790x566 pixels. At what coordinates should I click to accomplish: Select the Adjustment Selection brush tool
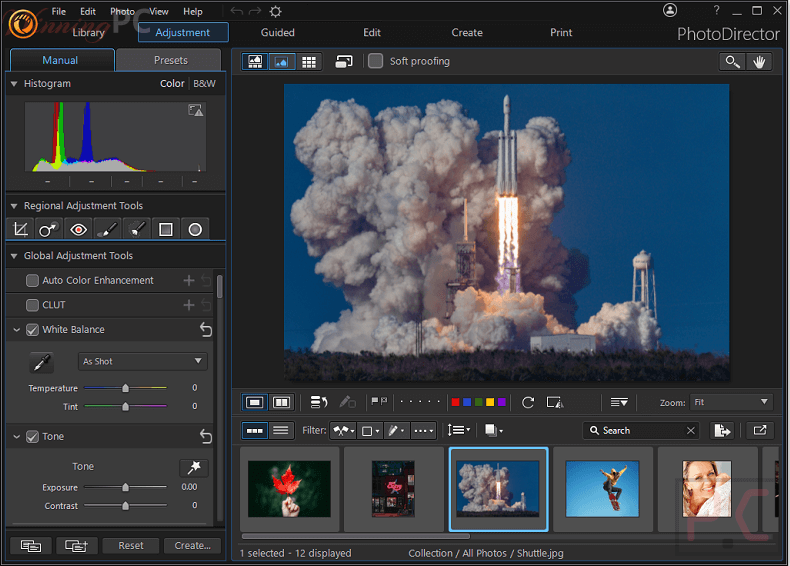coord(137,229)
